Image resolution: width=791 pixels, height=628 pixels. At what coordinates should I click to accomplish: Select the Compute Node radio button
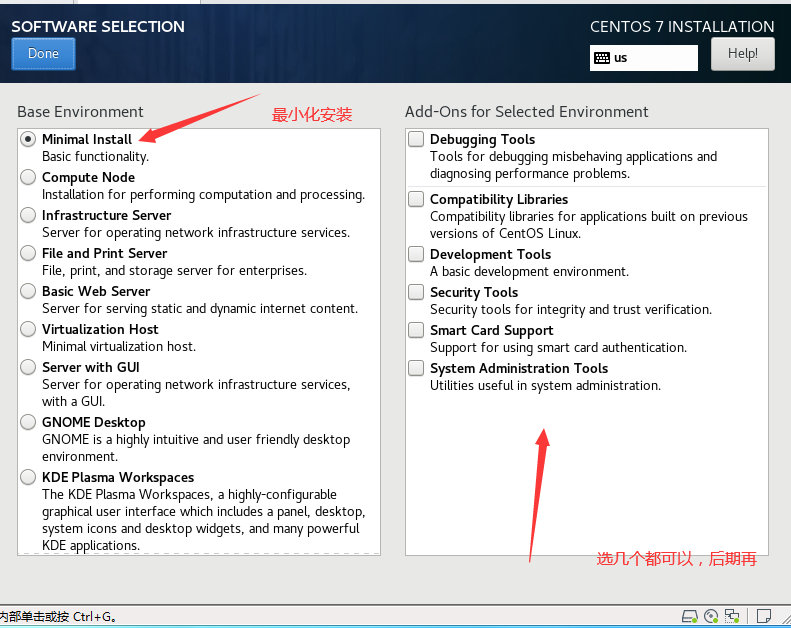point(28,177)
